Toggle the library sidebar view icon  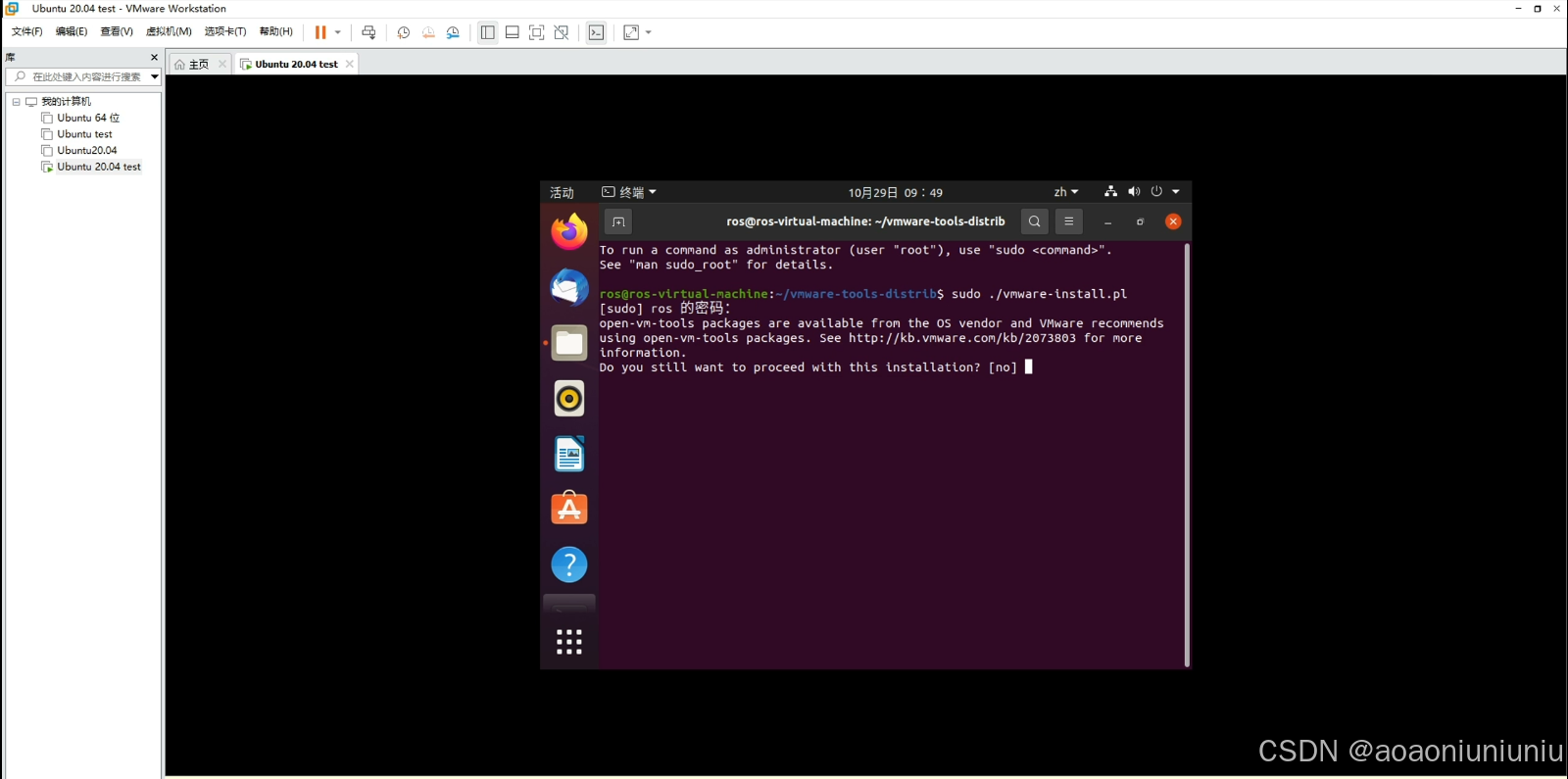[487, 32]
